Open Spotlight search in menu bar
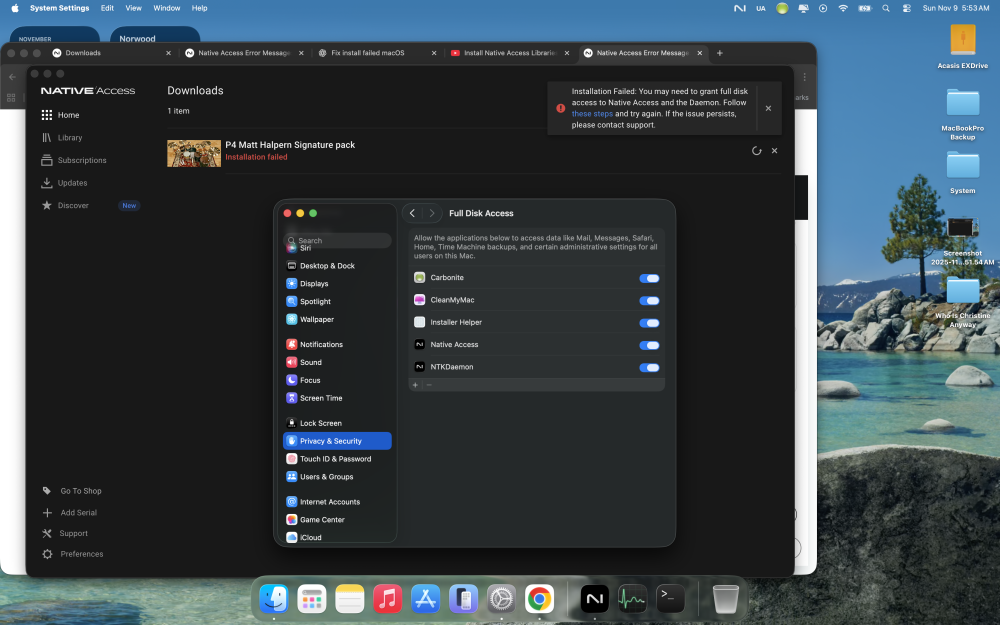 (886, 8)
